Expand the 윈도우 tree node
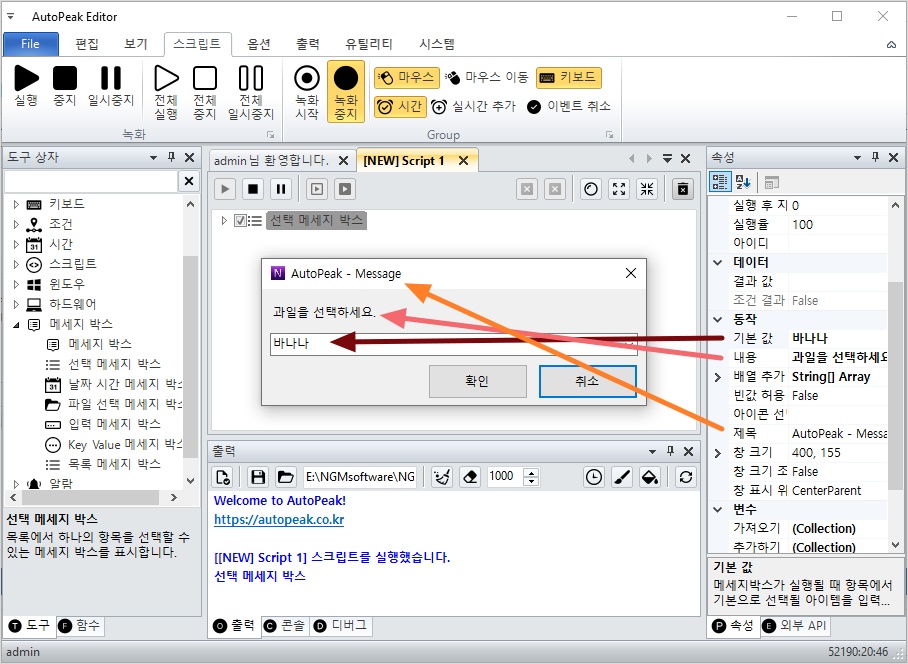The height and width of the screenshot is (664, 908). pyautogui.click(x=16, y=284)
